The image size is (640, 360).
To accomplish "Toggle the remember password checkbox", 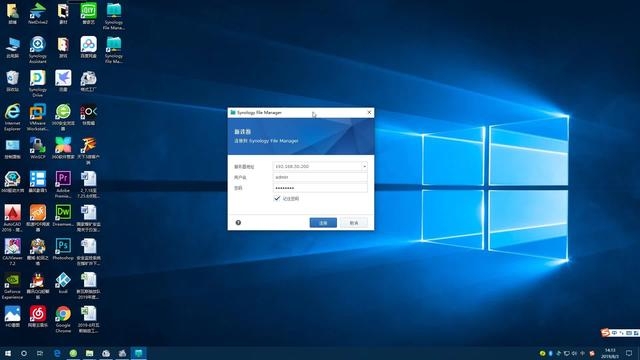I will pos(277,198).
